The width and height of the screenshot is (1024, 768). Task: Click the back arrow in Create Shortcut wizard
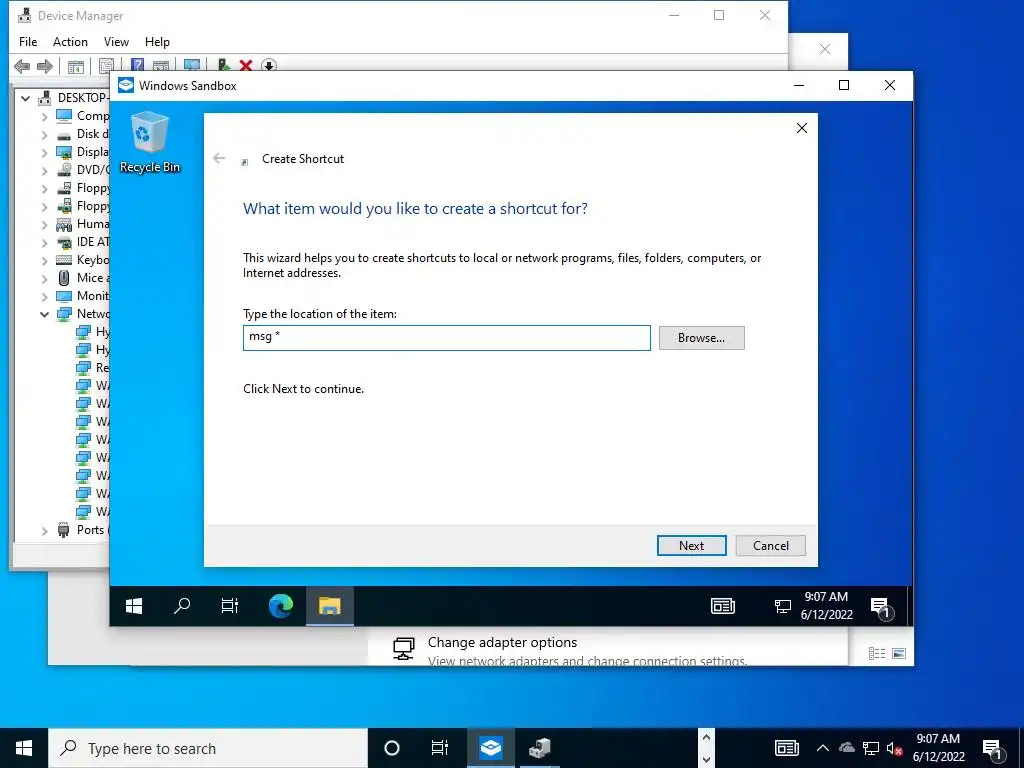pos(219,158)
